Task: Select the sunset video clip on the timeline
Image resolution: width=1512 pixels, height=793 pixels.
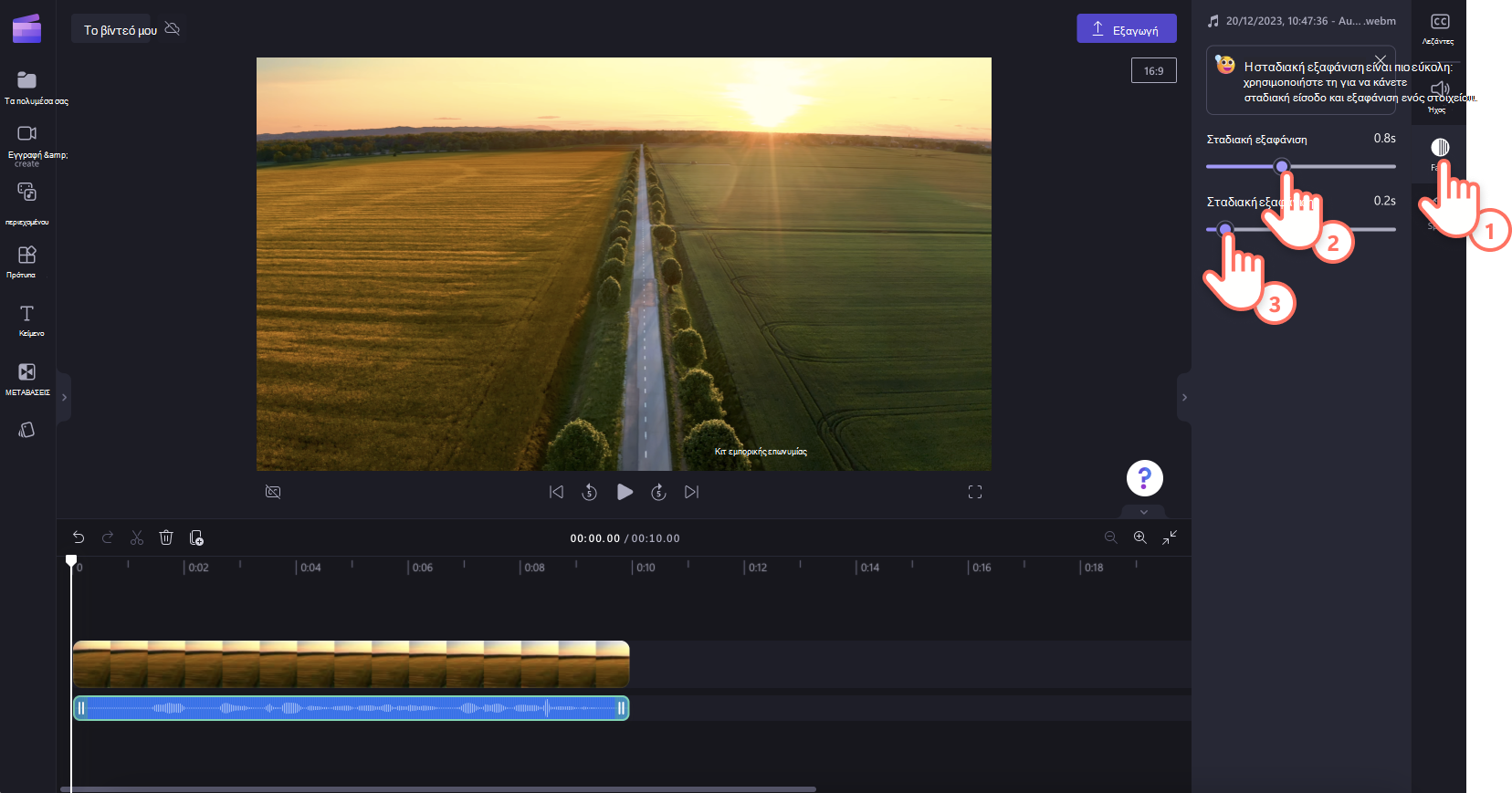Action: pyautogui.click(x=351, y=664)
